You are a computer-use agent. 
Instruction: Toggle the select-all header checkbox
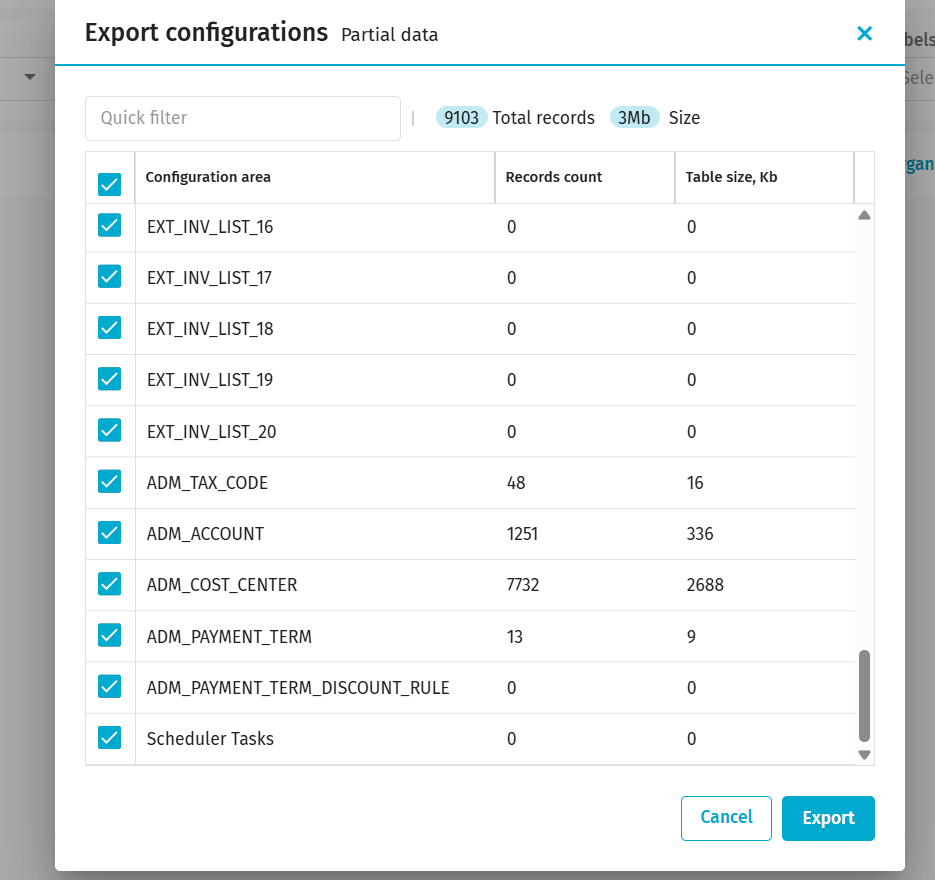point(110,184)
